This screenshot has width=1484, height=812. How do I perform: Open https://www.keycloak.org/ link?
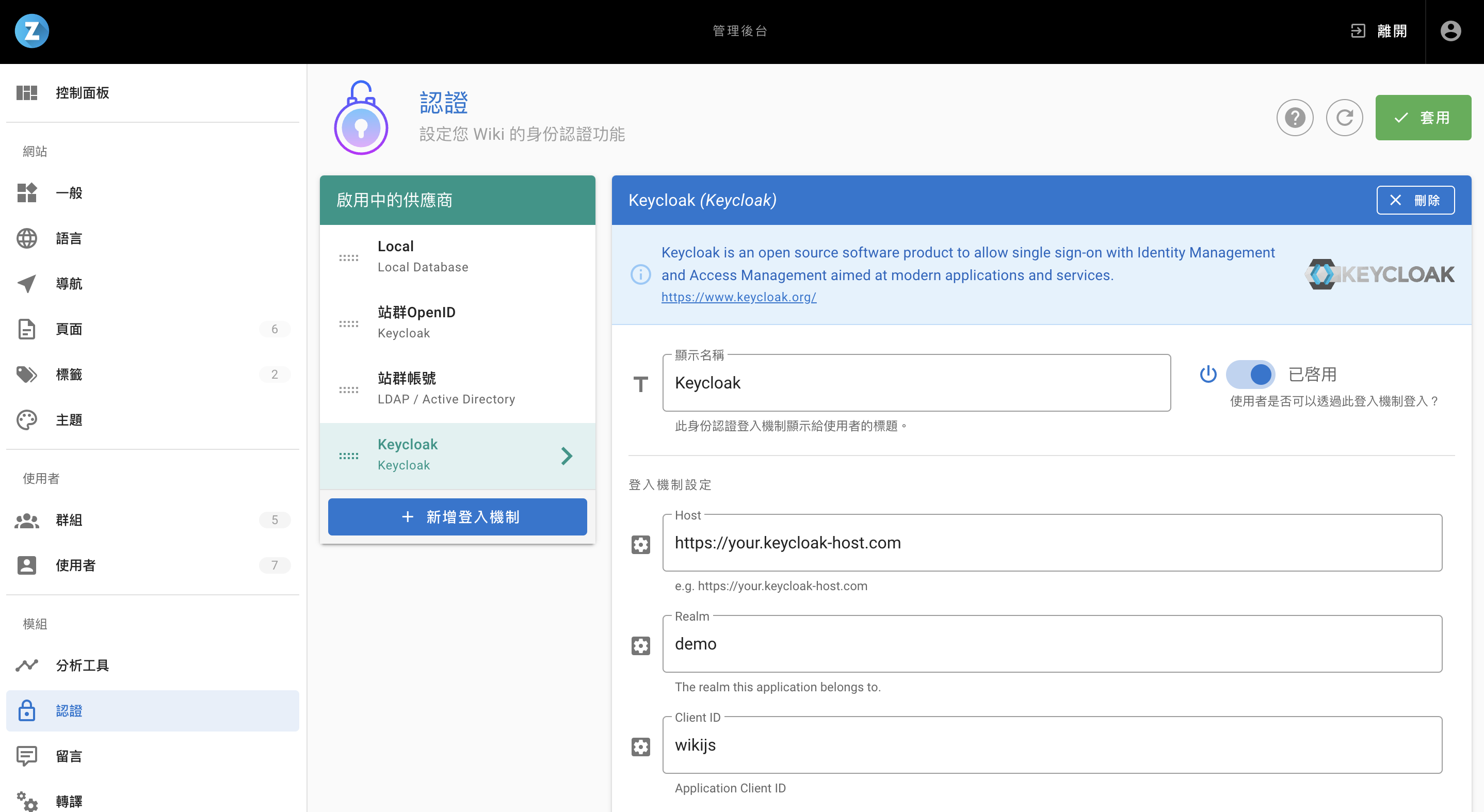738,297
